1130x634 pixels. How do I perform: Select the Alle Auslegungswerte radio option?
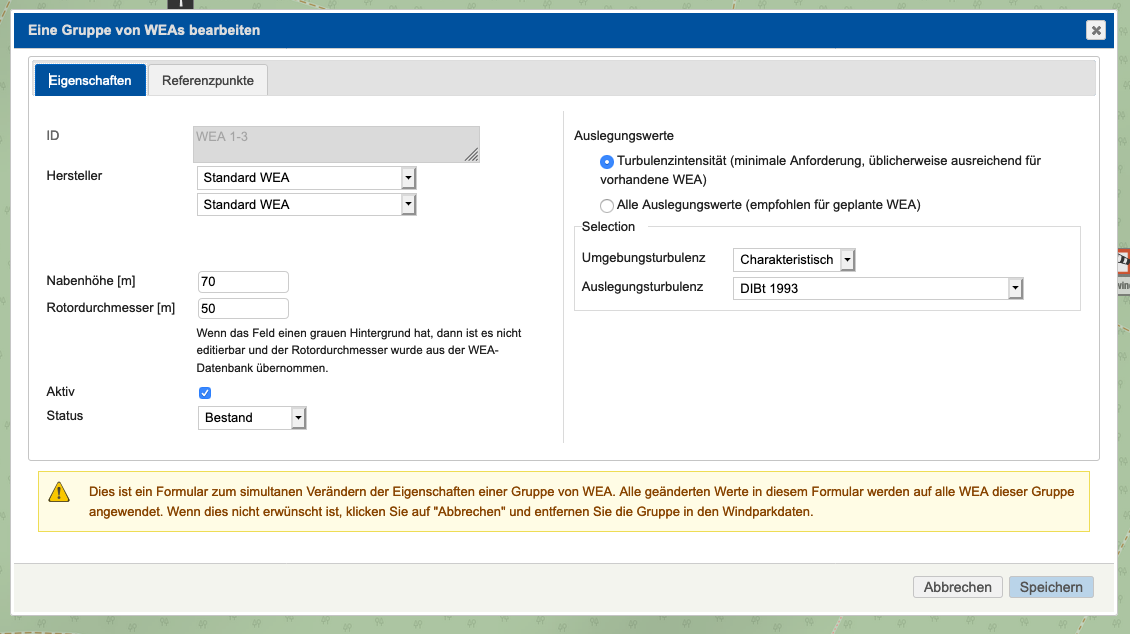tap(607, 205)
